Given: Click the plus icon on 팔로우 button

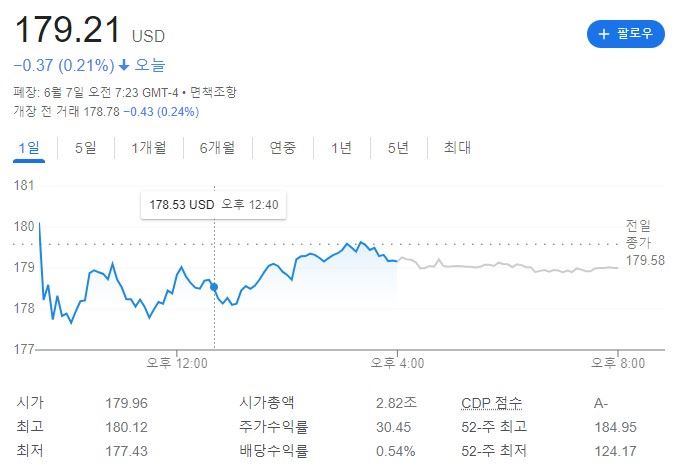Looking at the screenshot, I should 603,34.
